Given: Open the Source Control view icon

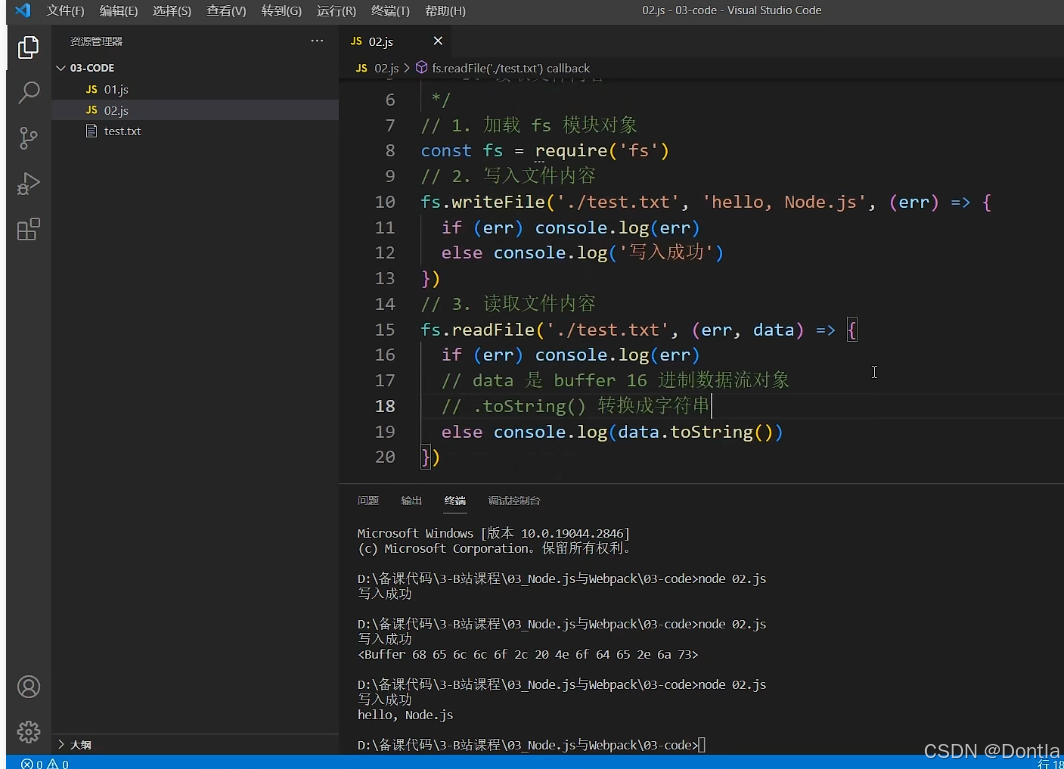Looking at the screenshot, I should tap(28, 138).
